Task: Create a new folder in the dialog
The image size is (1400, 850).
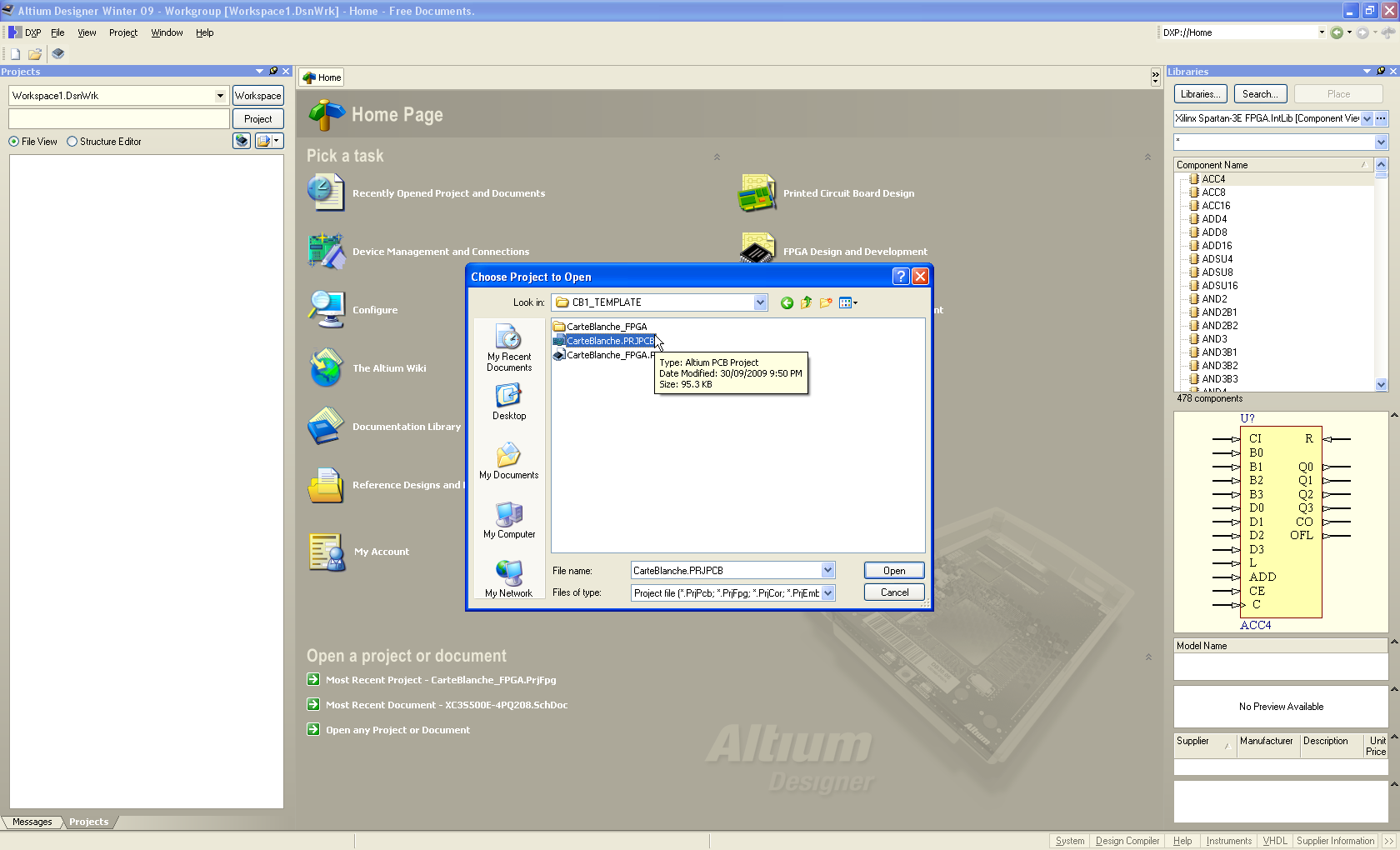Action: pyautogui.click(x=826, y=302)
